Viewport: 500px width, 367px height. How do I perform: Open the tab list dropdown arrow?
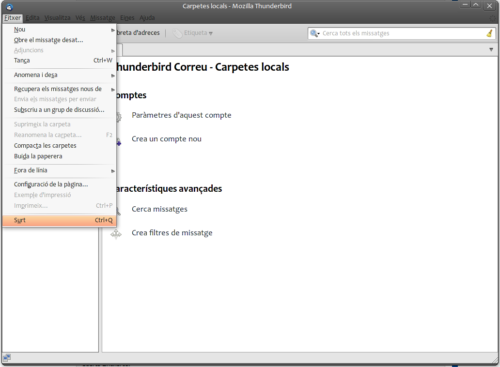[491, 50]
